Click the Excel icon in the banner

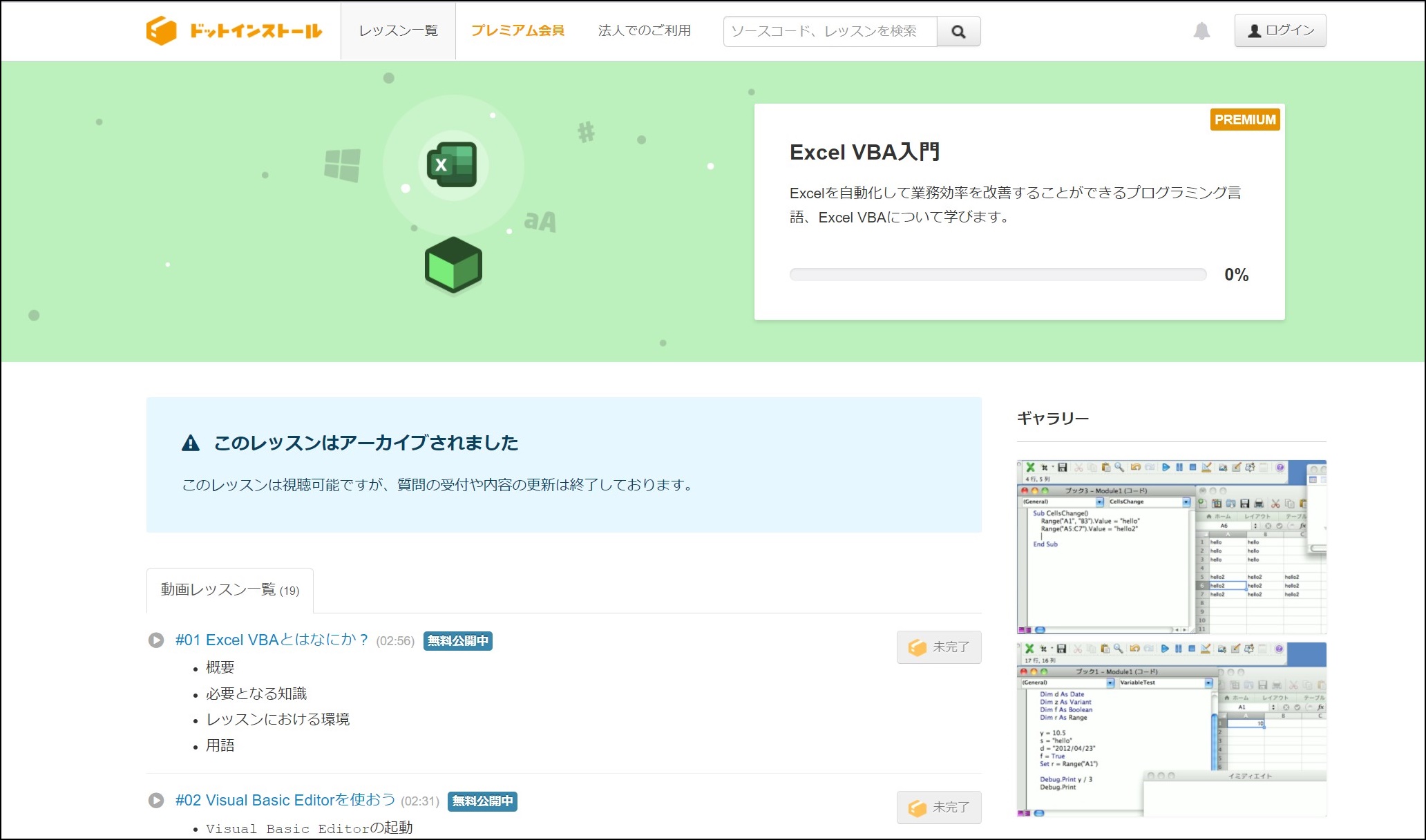[453, 165]
